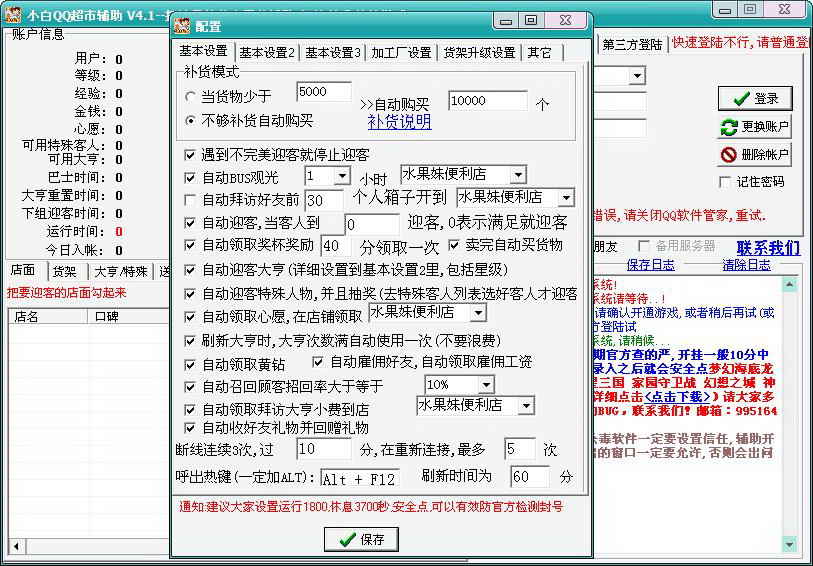Open the 第三方登陆 tab
This screenshot has height=566, width=813.
pyautogui.click(x=632, y=45)
